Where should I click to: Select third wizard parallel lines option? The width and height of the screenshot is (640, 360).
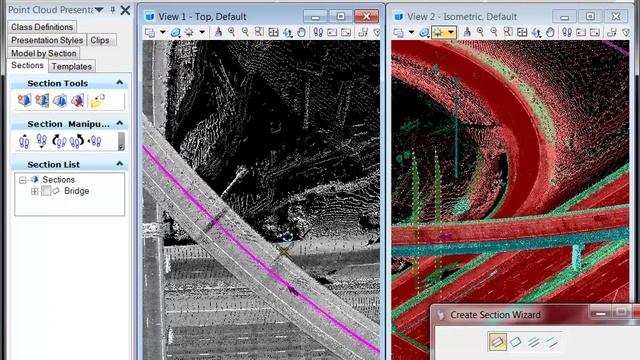tap(533, 342)
